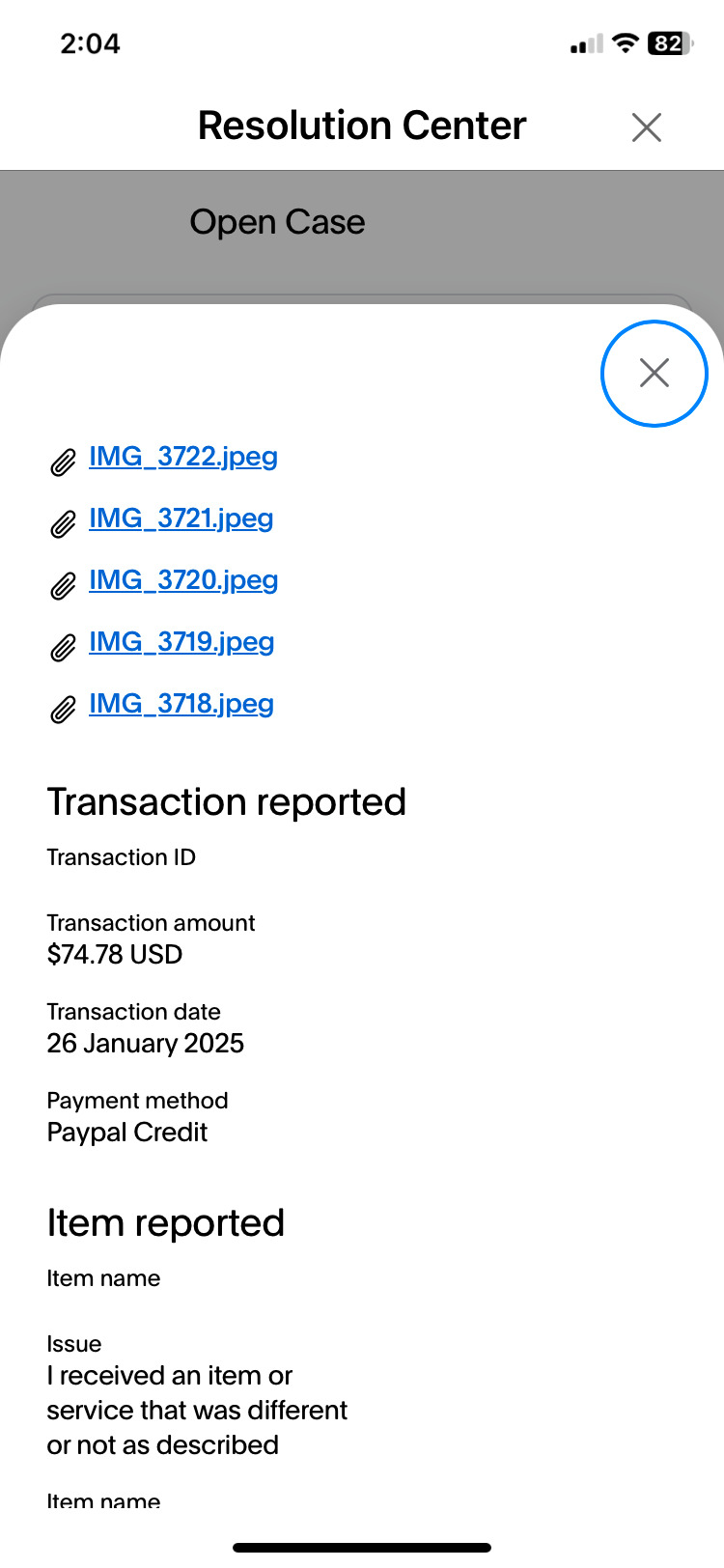Select the paperclip icon beside IMG_3720.jpeg

[63, 586]
